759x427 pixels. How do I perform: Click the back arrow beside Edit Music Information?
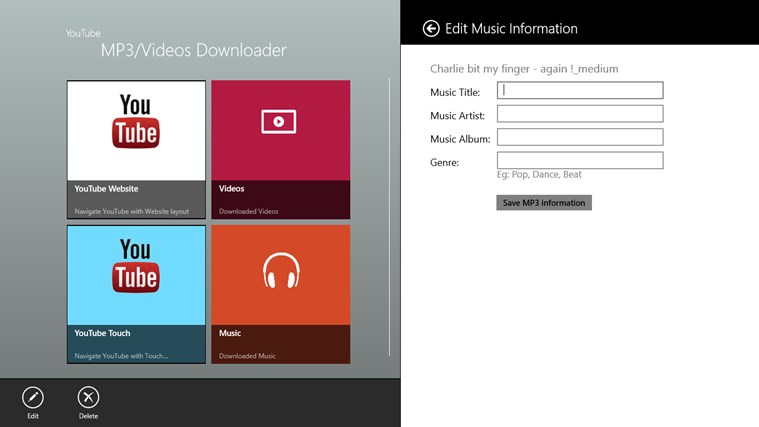pyautogui.click(x=431, y=29)
